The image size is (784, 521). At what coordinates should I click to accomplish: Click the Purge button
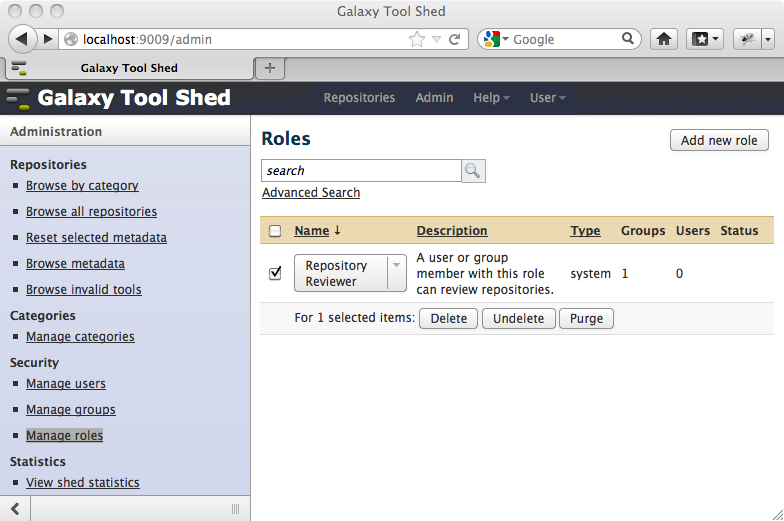586,318
